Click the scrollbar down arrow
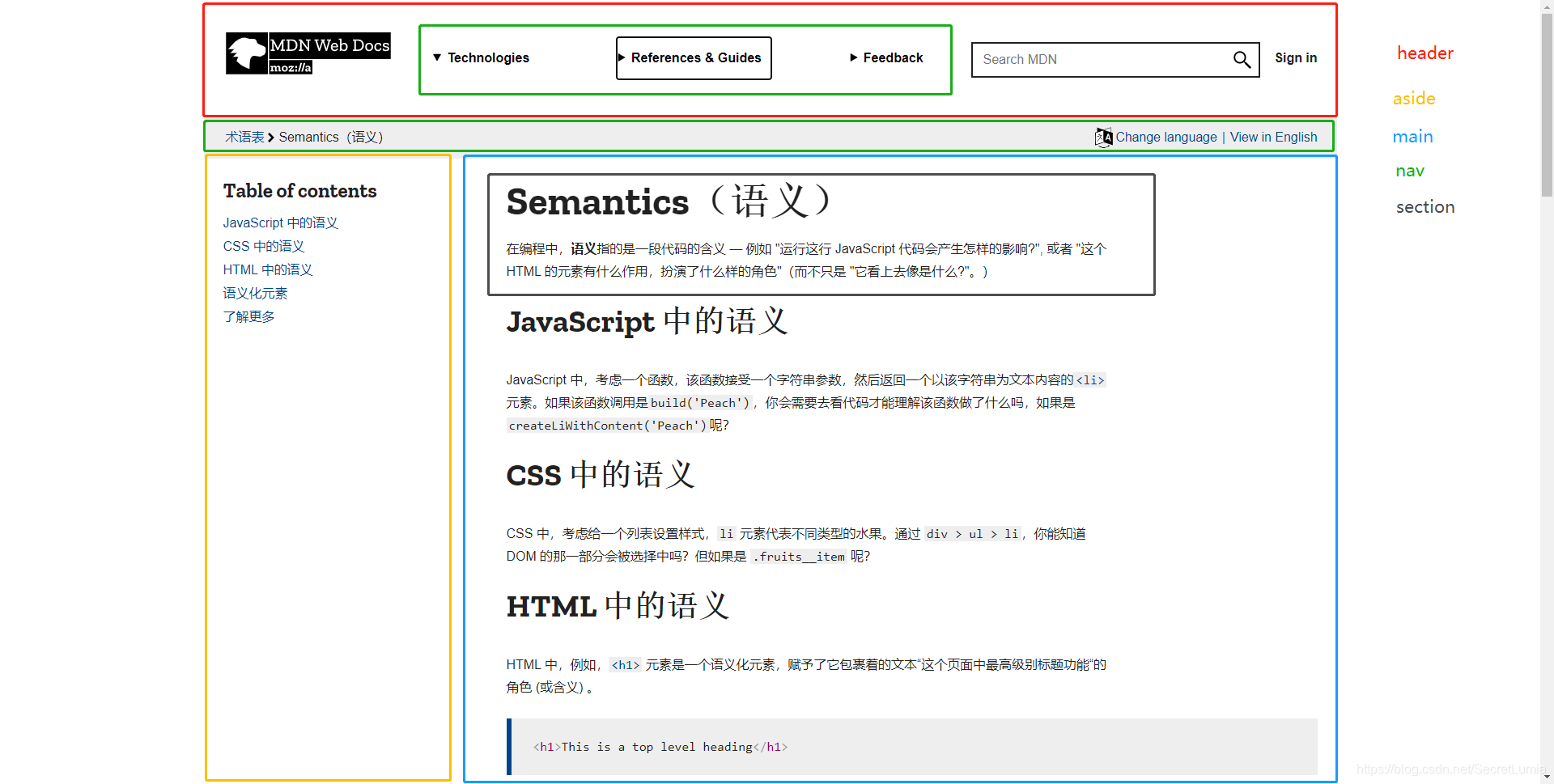 click(x=1547, y=777)
